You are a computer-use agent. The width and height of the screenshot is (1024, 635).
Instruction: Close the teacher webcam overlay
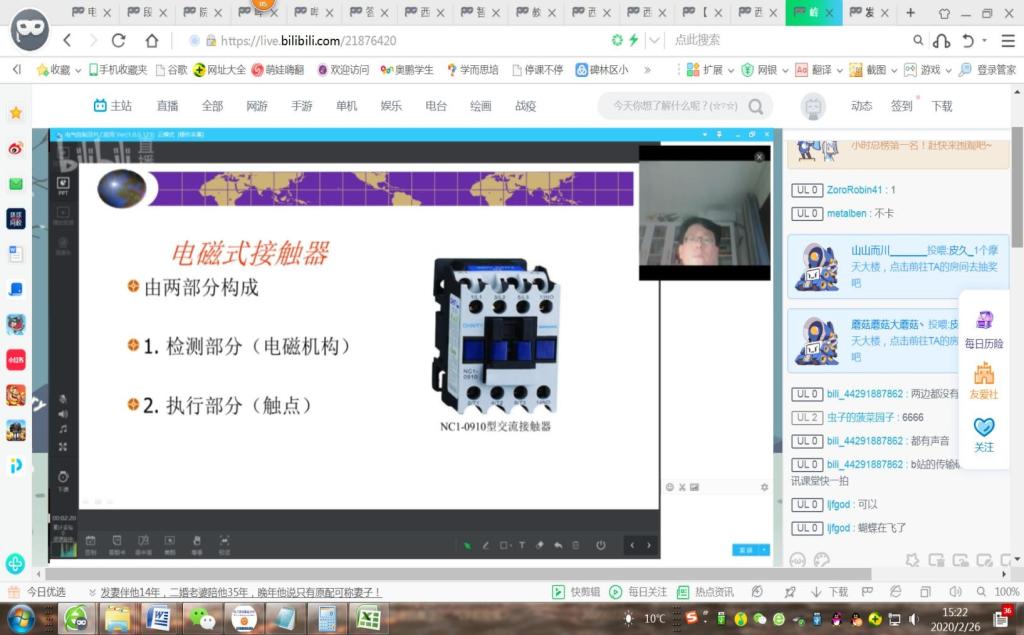click(x=759, y=157)
